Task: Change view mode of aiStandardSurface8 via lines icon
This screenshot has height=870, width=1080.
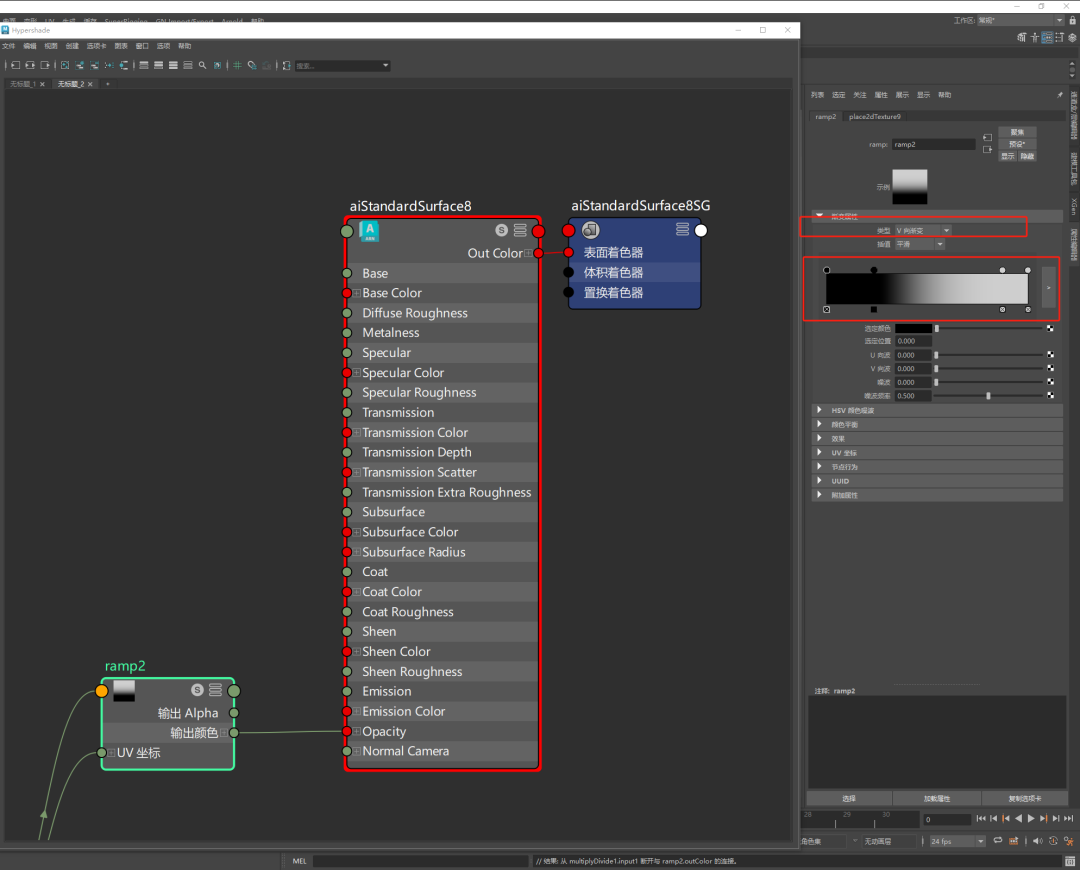Action: (520, 230)
